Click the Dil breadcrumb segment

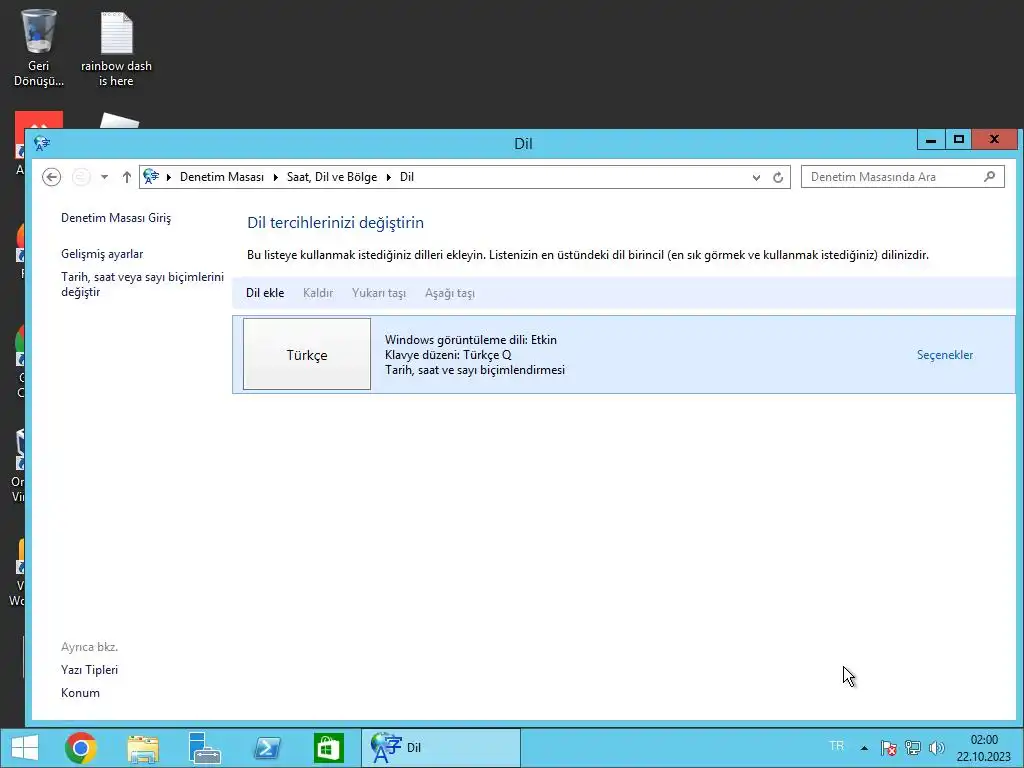(x=407, y=177)
